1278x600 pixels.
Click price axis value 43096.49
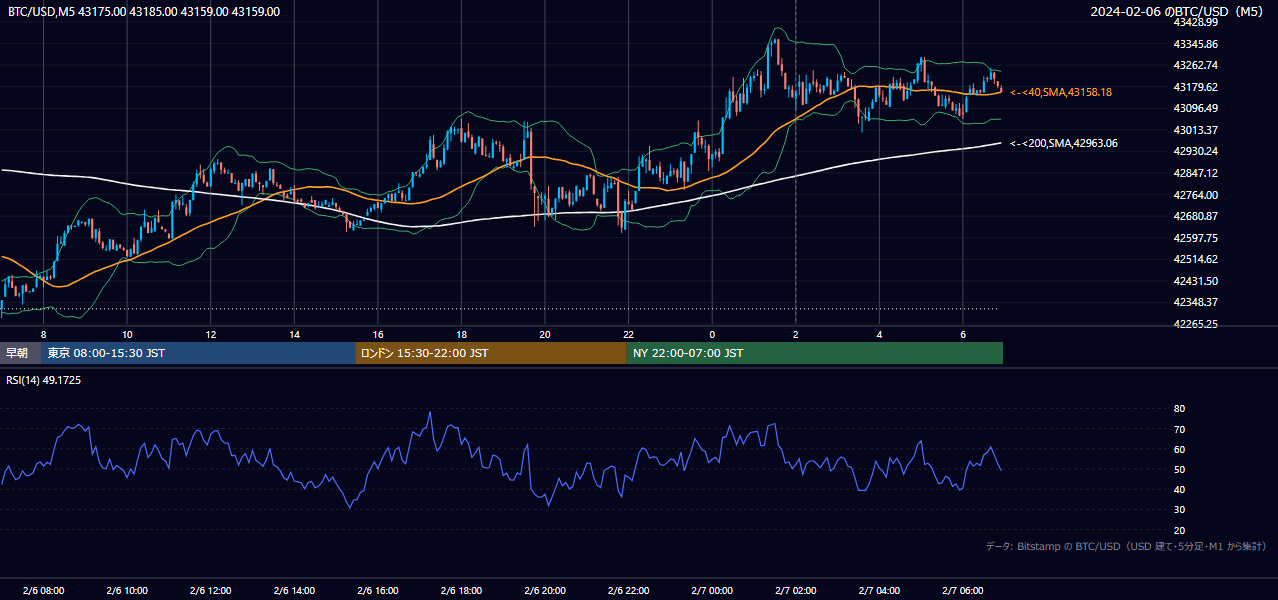pos(1195,108)
